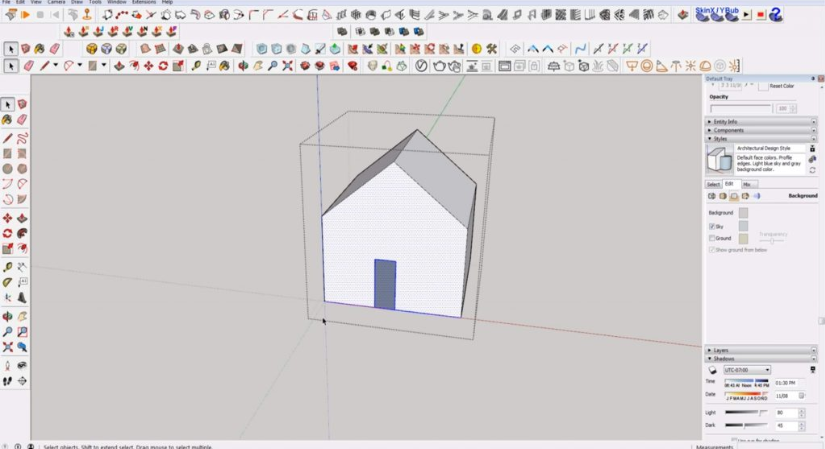Enable the Ground checkbox
Image resolution: width=825 pixels, height=449 pixels.
(x=712, y=238)
